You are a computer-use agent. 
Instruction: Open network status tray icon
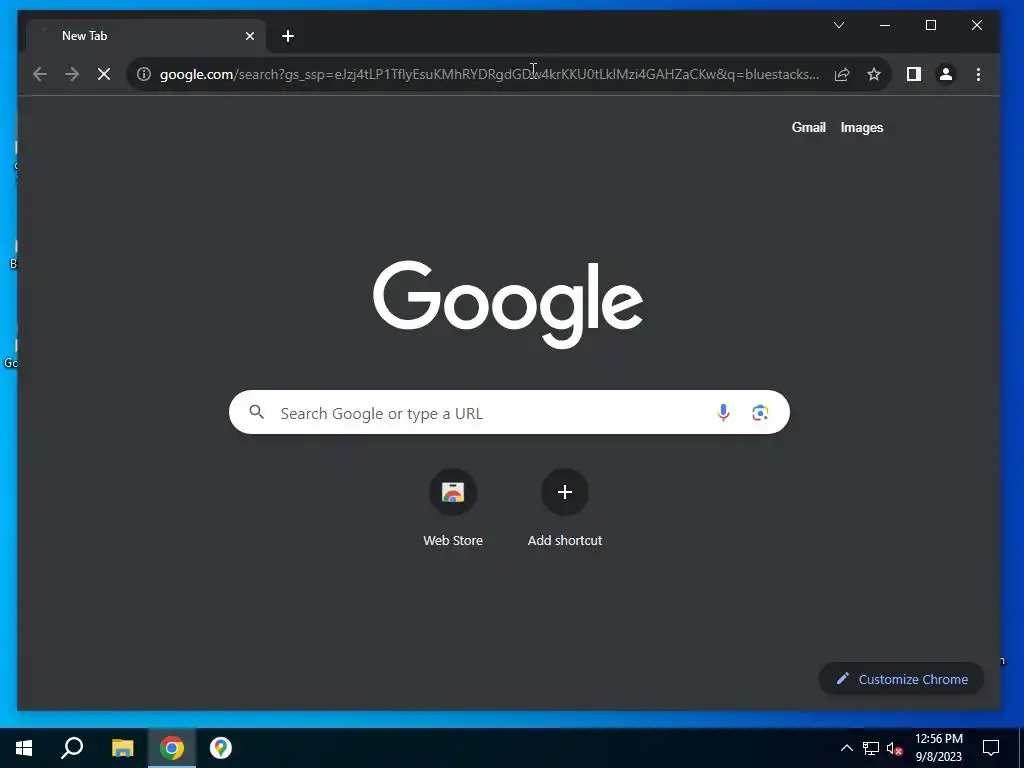click(871, 748)
